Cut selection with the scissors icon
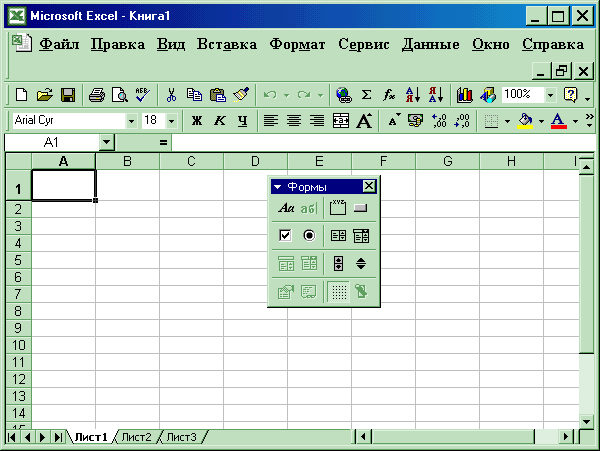This screenshot has width=600, height=451. click(171, 94)
